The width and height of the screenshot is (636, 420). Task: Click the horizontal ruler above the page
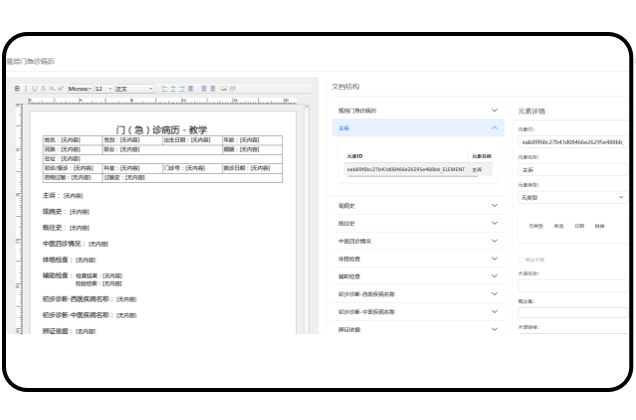162,101
